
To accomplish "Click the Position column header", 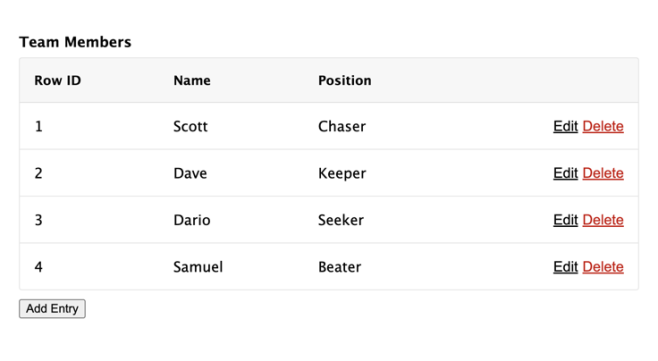I will (345, 80).
